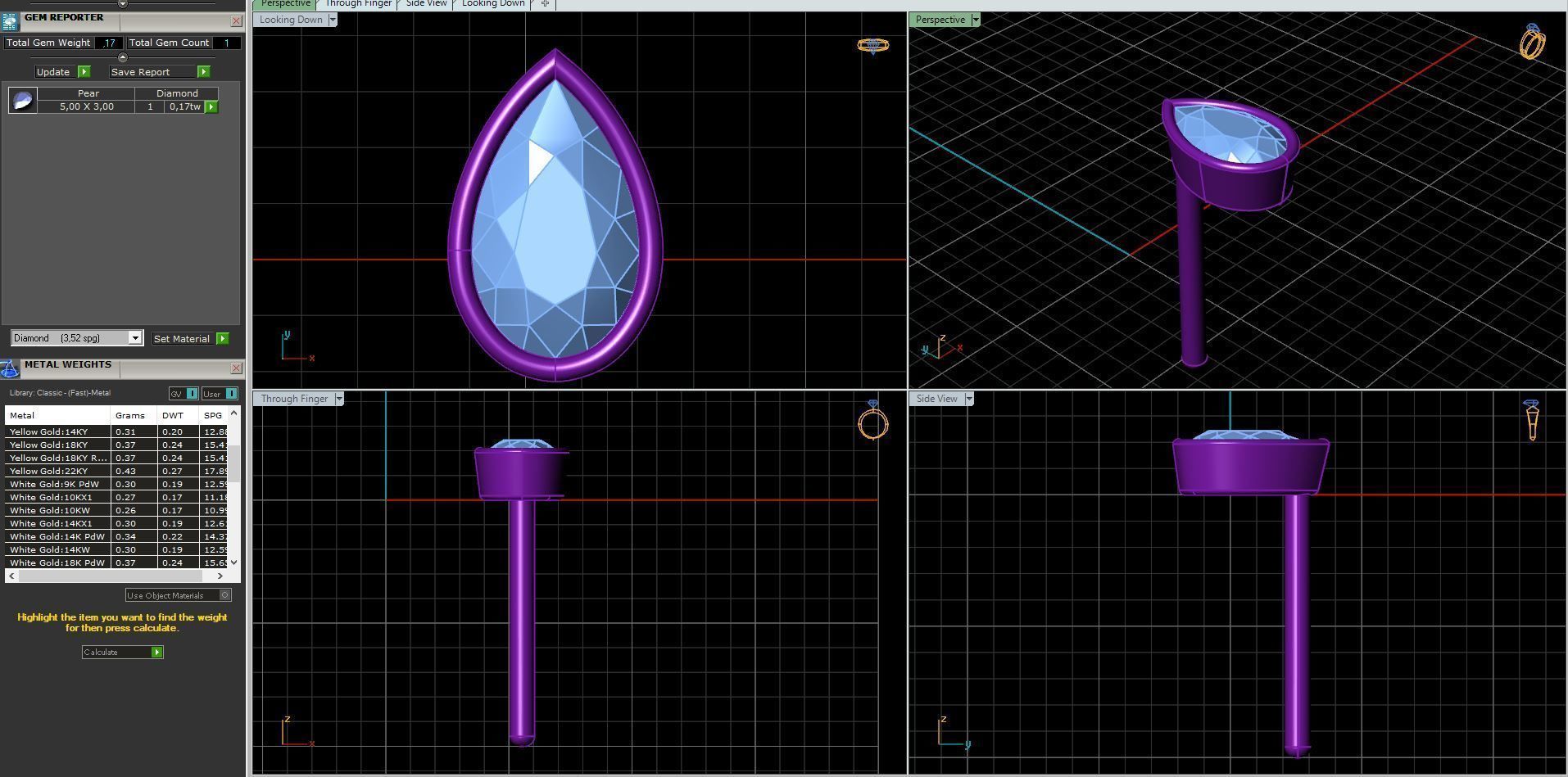Click the Update button label
Screen dimensions: 1568x777
point(53,72)
